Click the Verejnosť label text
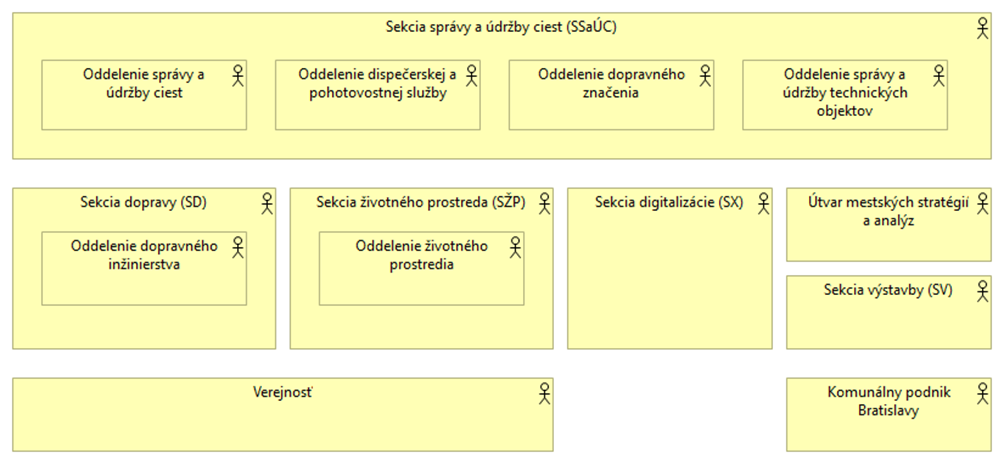 pos(283,390)
